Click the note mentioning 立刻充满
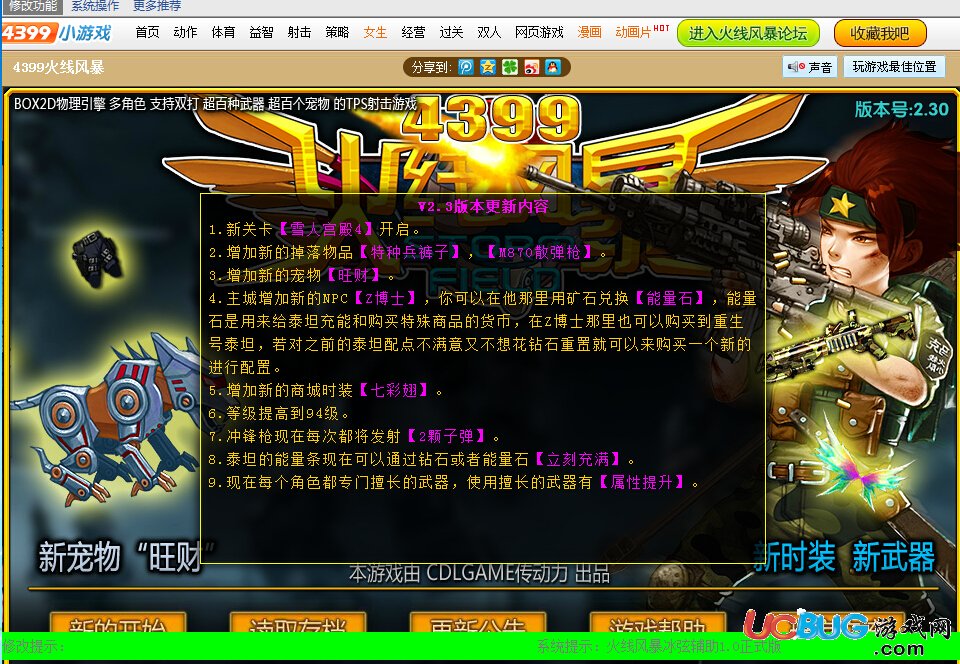 click(x=422, y=459)
